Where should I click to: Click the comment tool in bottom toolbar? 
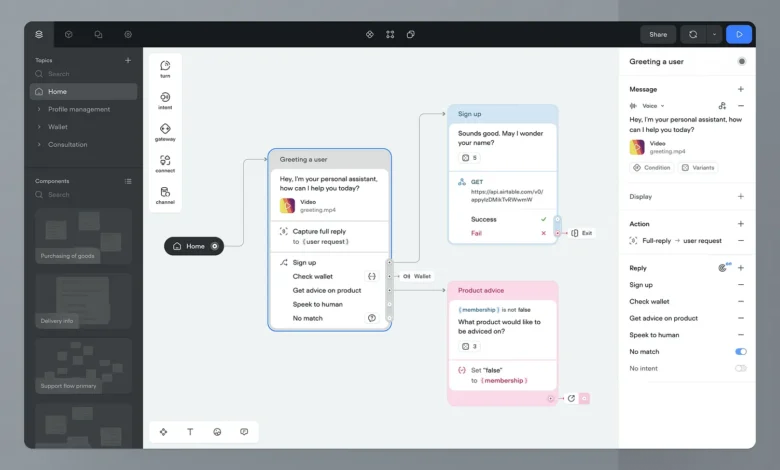click(x=244, y=432)
